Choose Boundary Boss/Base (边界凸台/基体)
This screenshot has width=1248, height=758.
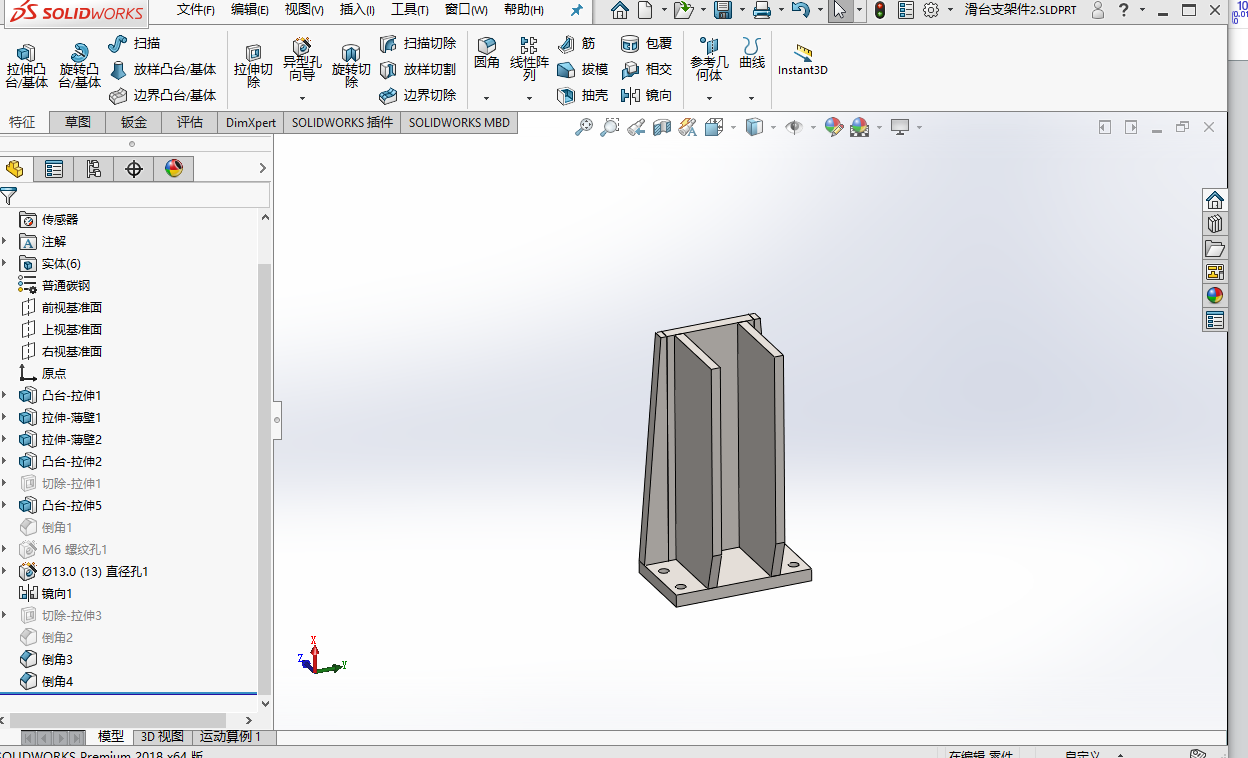(x=162, y=96)
